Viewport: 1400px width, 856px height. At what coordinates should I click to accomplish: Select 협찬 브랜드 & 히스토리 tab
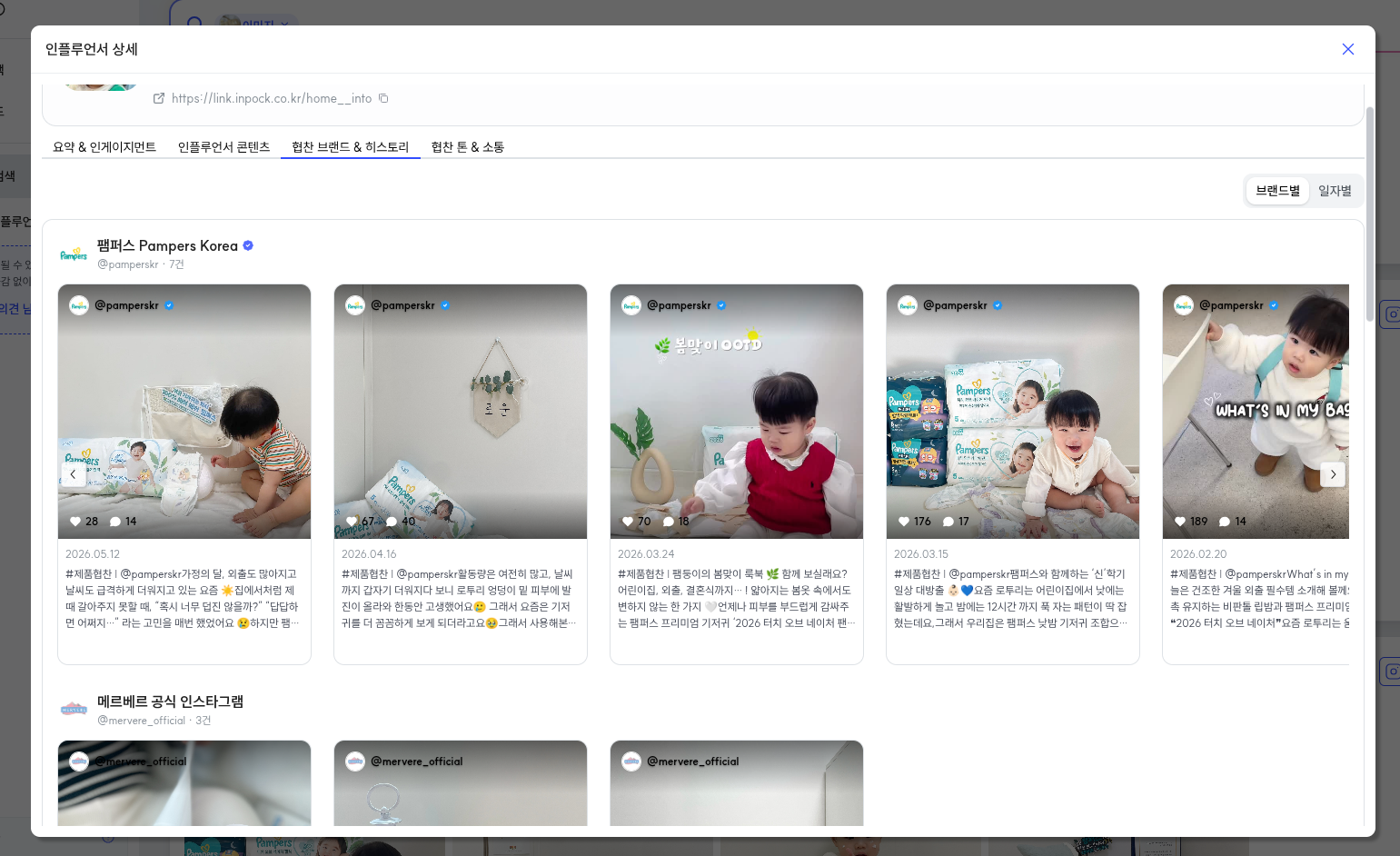[351, 147]
